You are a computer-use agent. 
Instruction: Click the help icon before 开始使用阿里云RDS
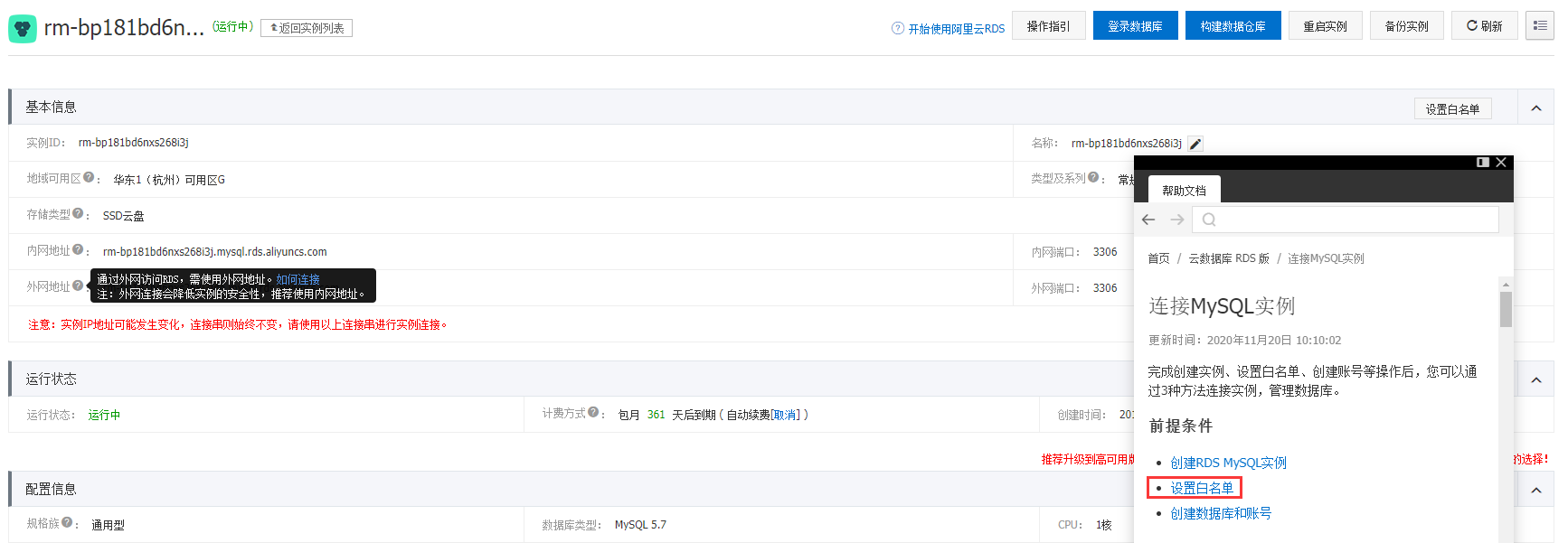898,28
